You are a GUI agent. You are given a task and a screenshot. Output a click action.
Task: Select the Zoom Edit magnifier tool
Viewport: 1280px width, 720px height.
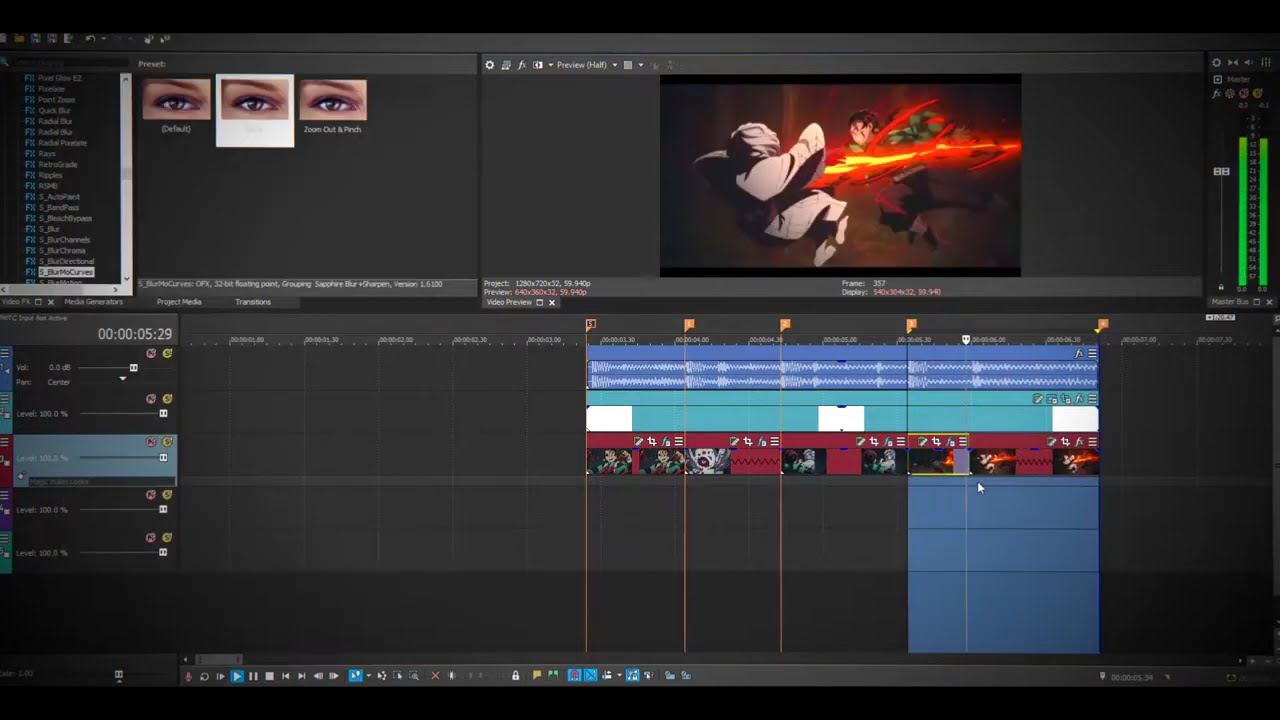tap(414, 676)
